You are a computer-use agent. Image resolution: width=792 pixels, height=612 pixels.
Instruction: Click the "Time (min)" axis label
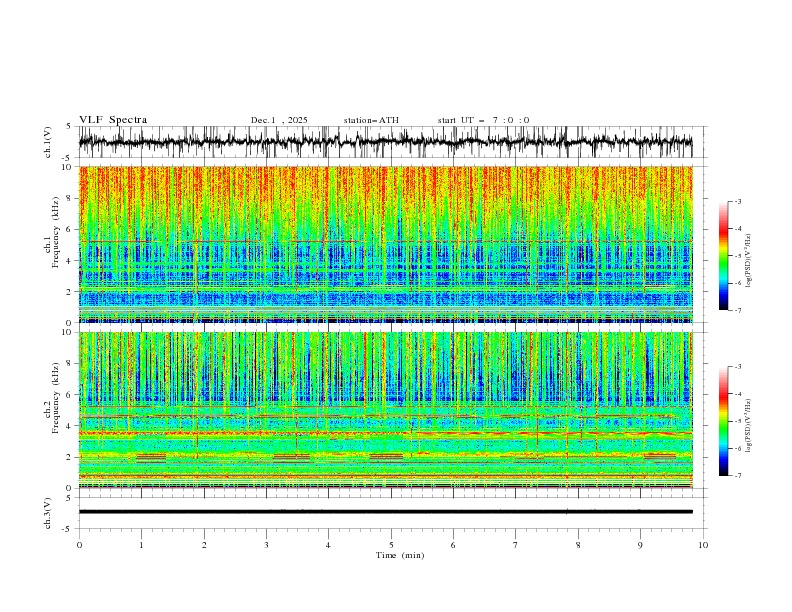pos(400,555)
